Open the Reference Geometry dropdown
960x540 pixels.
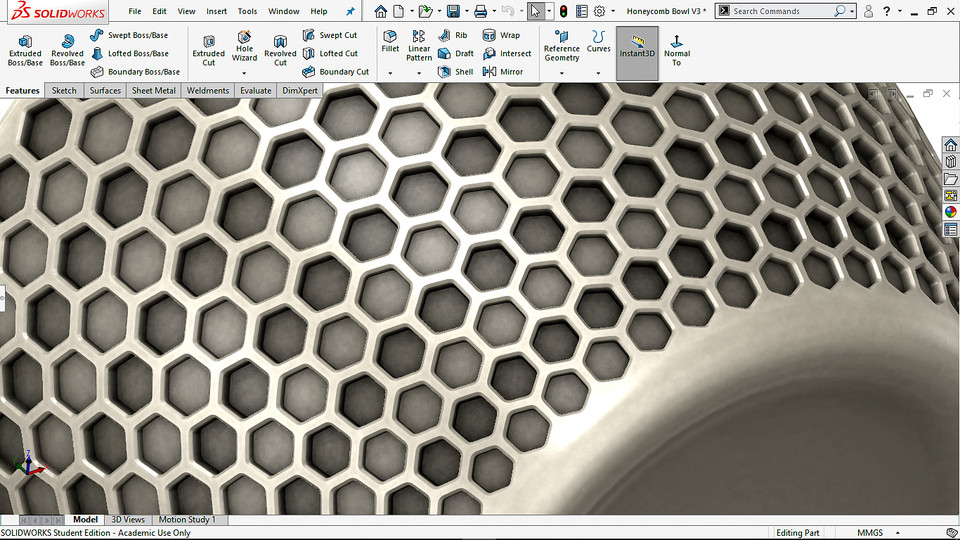click(562, 73)
